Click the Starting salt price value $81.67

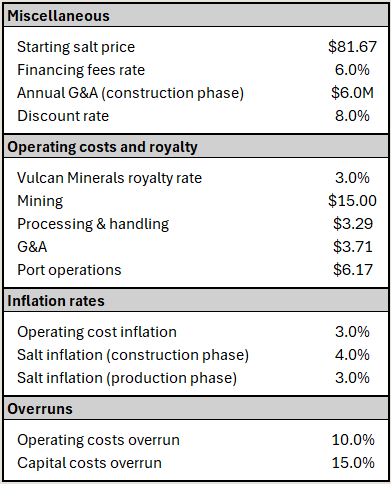click(352, 47)
